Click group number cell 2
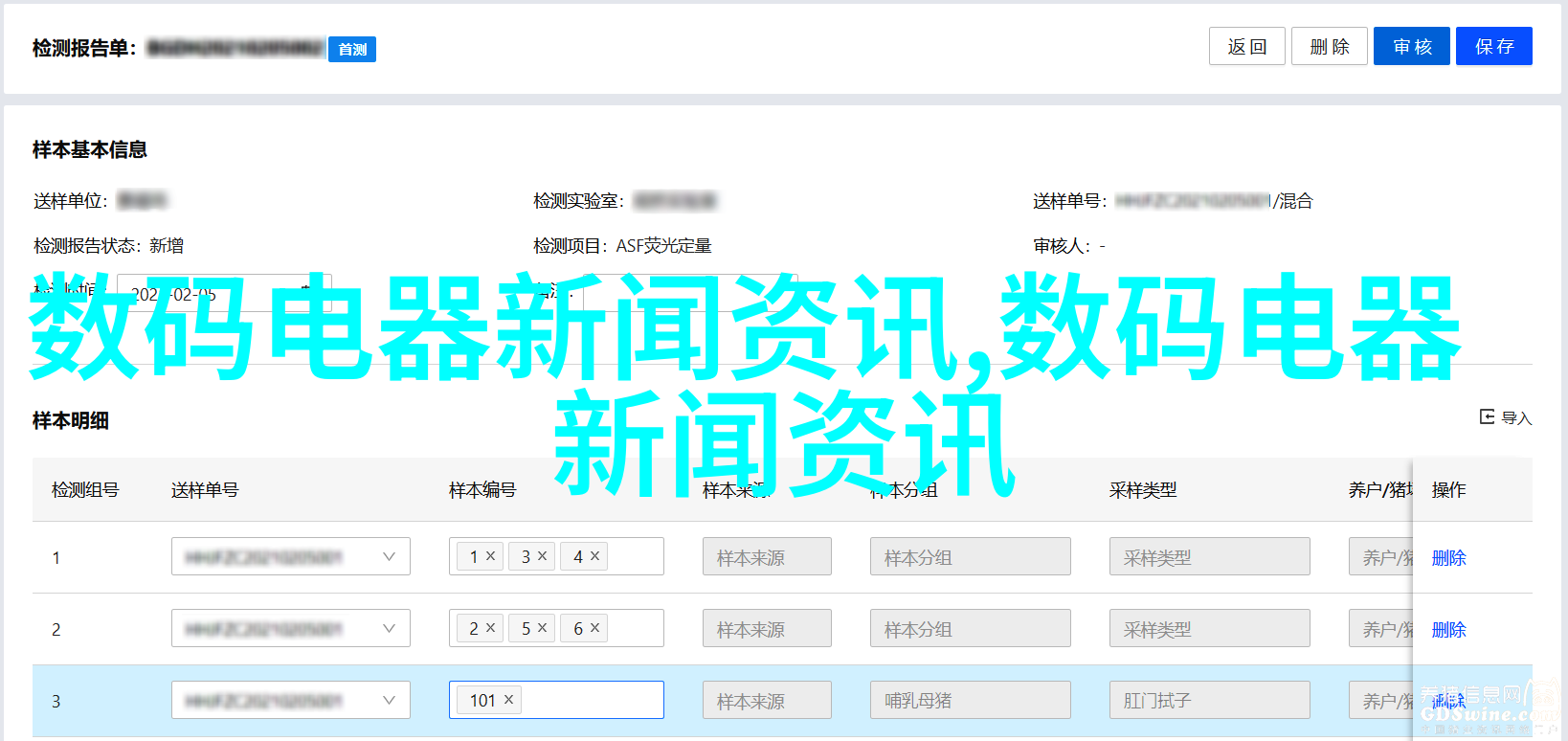Viewport: 1568px width, 741px height. pyautogui.click(x=56, y=629)
